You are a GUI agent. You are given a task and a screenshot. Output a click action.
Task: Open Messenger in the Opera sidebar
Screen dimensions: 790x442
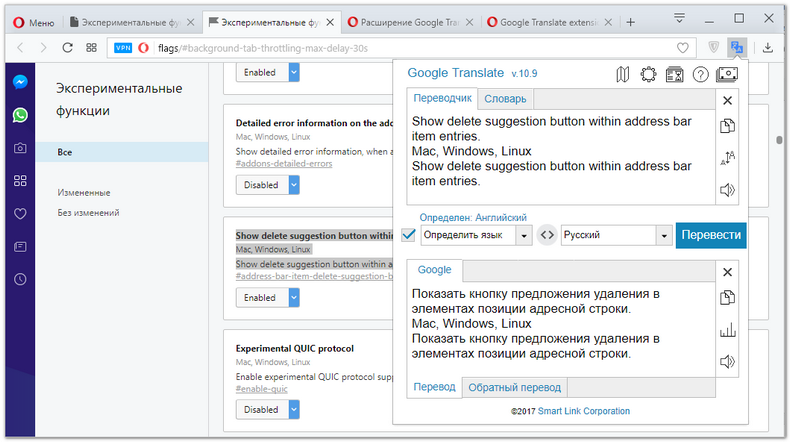(x=20, y=82)
